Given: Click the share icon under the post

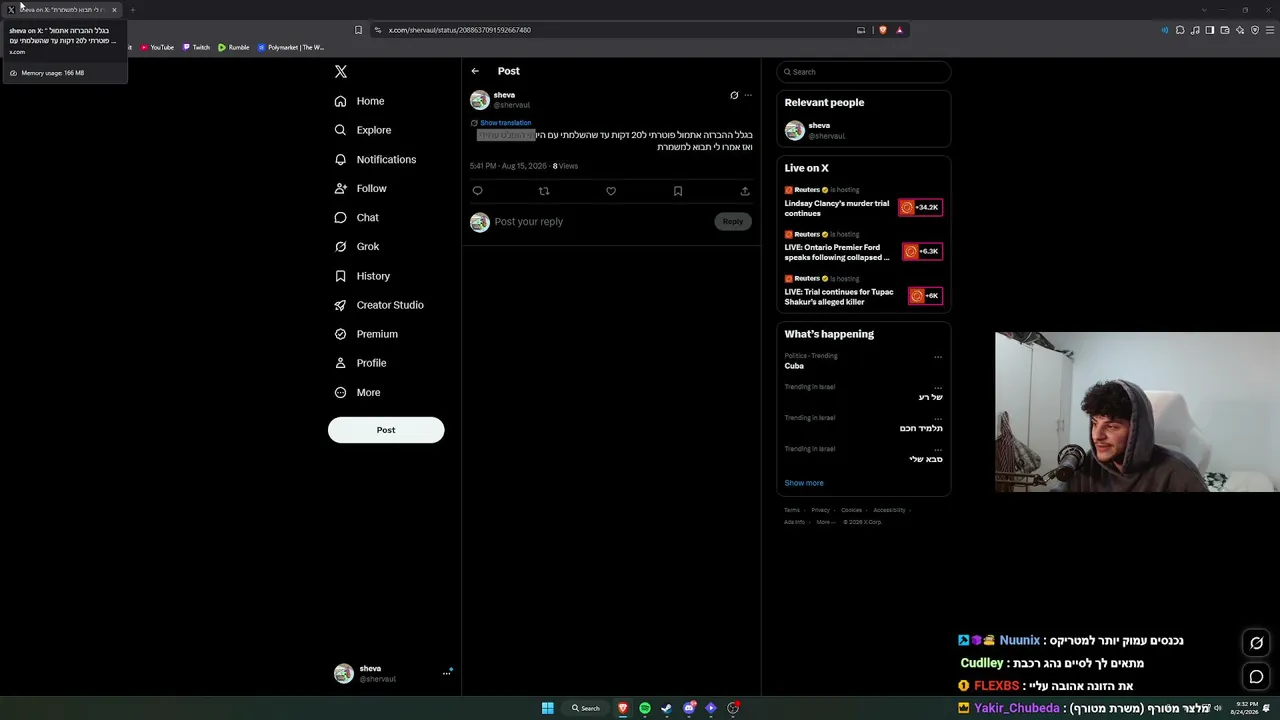Looking at the screenshot, I should tap(745, 191).
